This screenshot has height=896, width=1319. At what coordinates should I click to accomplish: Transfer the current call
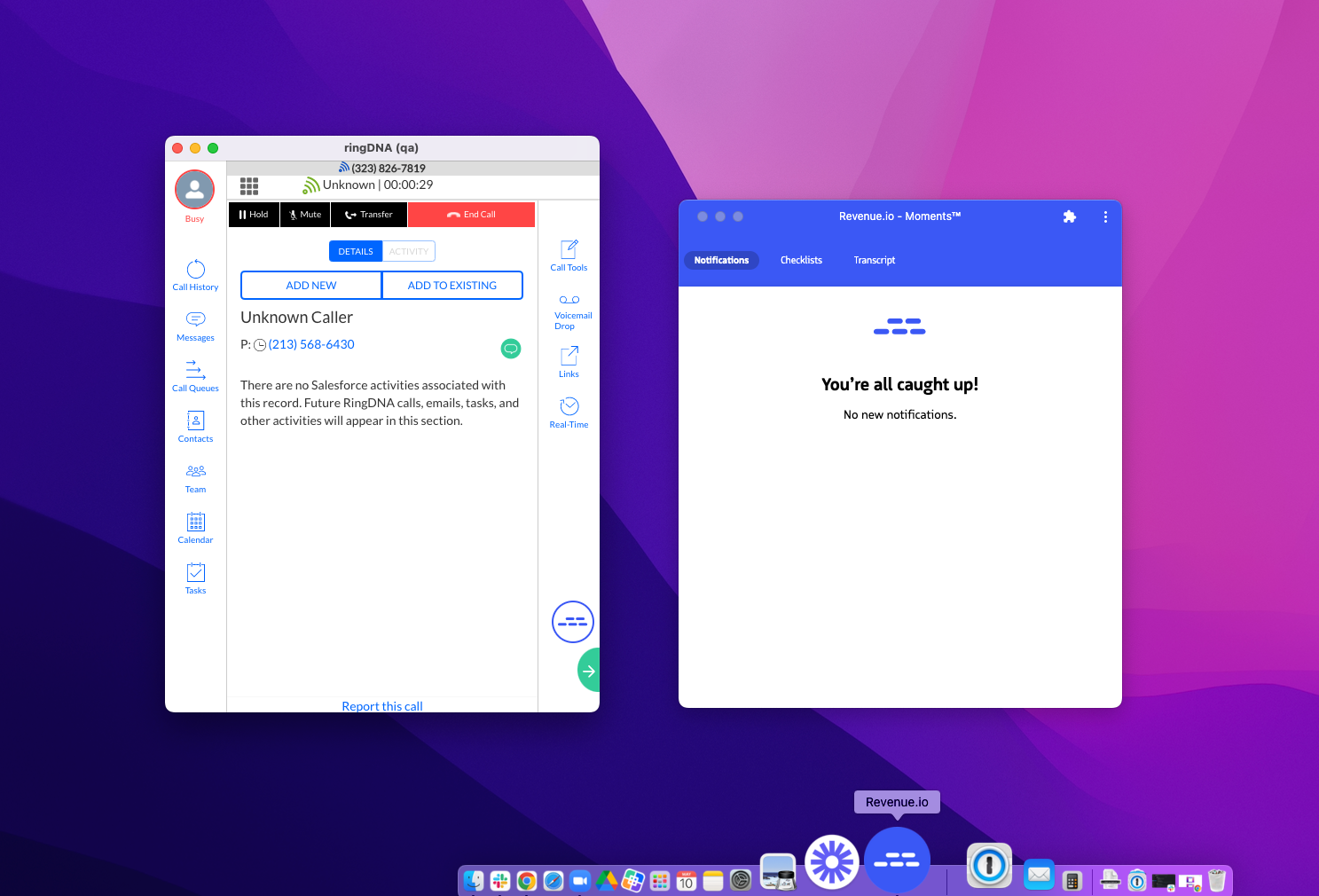(x=369, y=215)
